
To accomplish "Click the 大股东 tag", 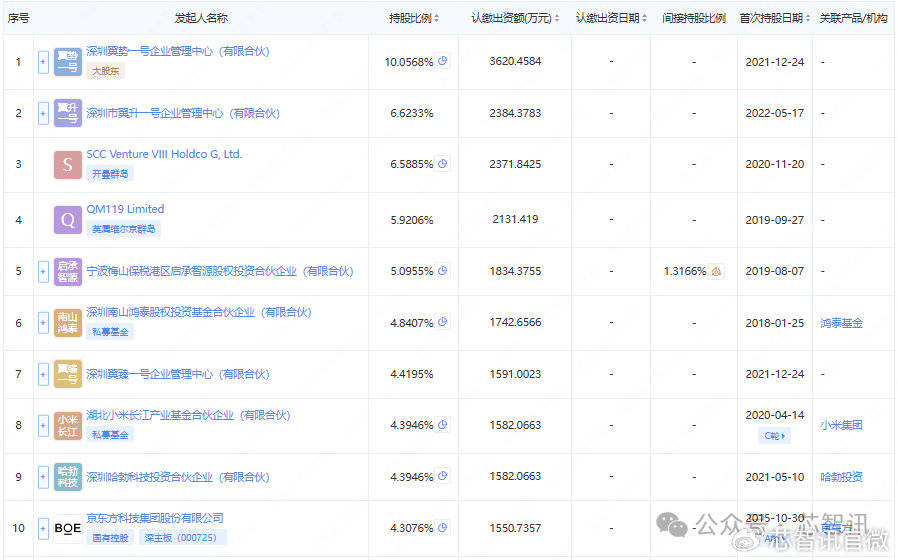I will pos(106,71).
